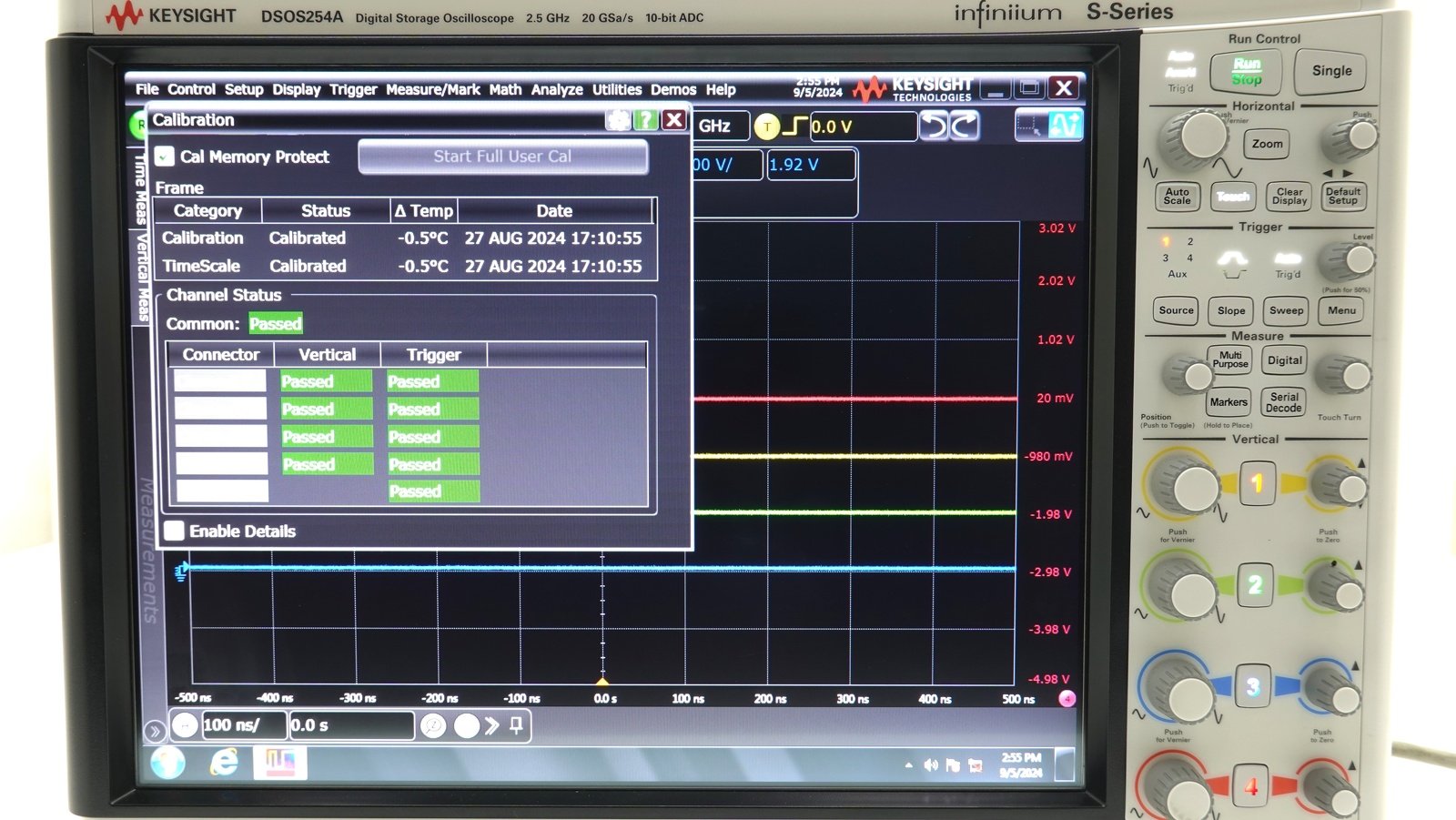Click the Category column header
Viewport: 1456px width, 820px height.
pyautogui.click(x=207, y=211)
